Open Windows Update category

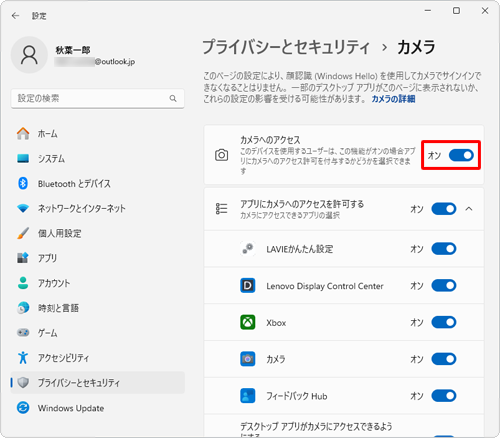click(x=98, y=408)
